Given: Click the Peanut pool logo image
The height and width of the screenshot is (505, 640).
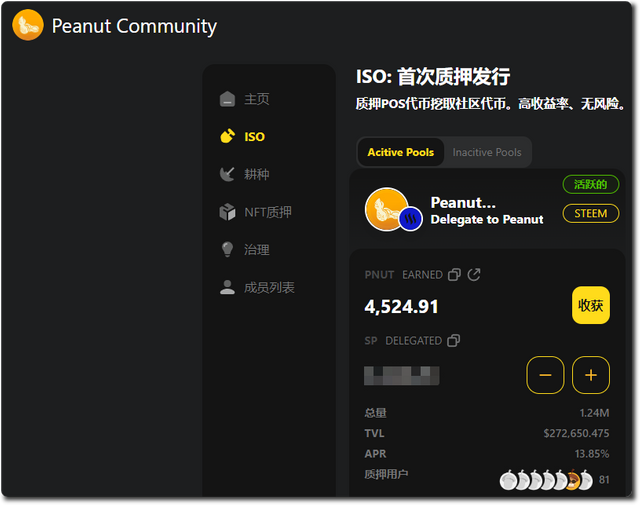Looking at the screenshot, I should click(386, 209).
